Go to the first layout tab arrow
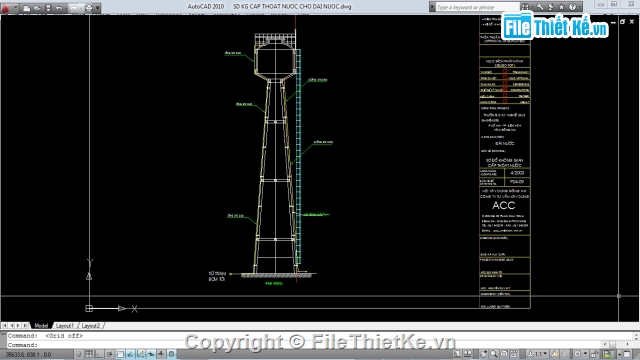The image size is (640, 360). 4,326
